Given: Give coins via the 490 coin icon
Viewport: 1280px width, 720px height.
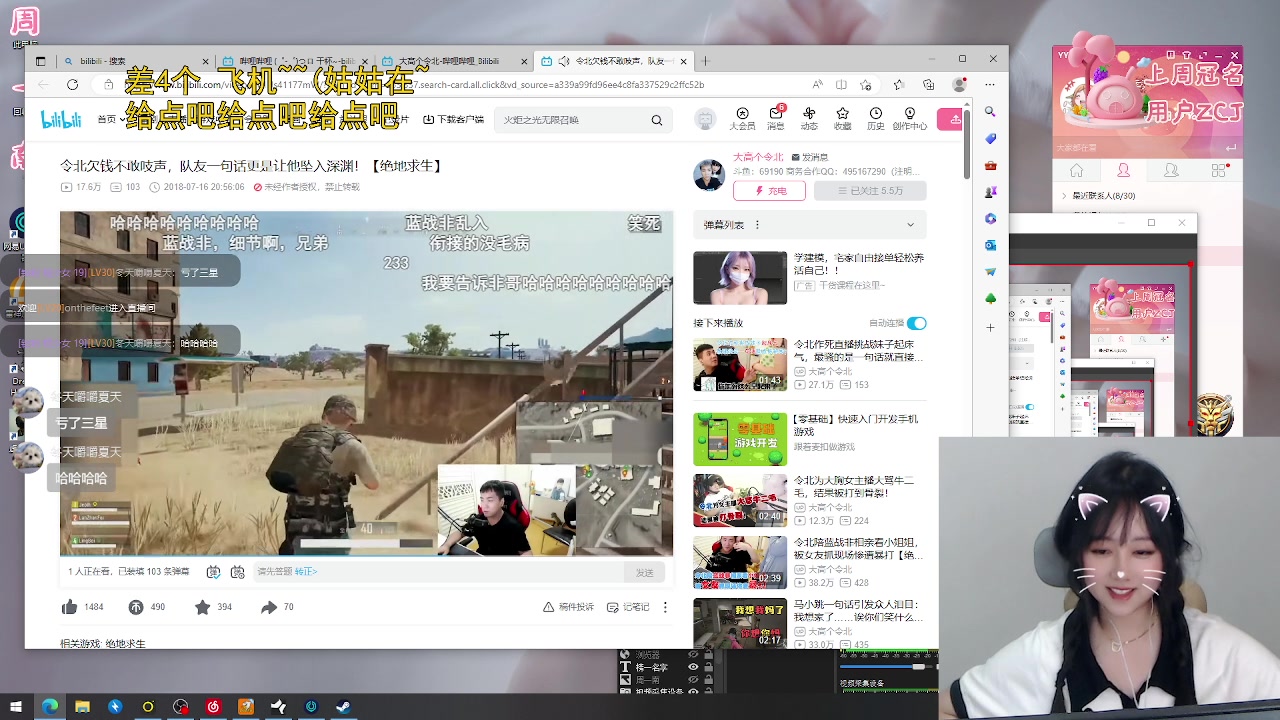Looking at the screenshot, I should coord(147,607).
